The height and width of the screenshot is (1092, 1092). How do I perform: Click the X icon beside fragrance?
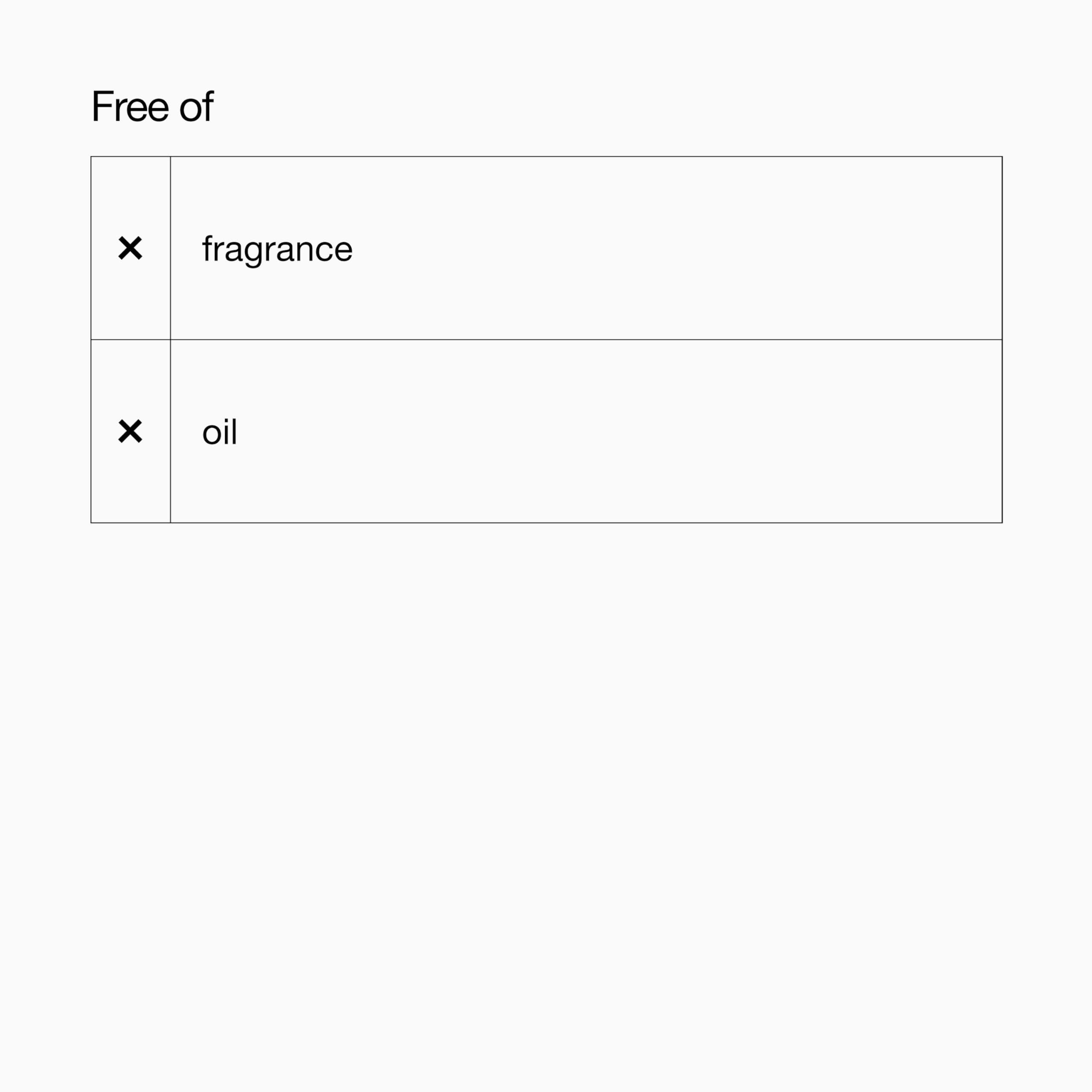click(x=130, y=248)
